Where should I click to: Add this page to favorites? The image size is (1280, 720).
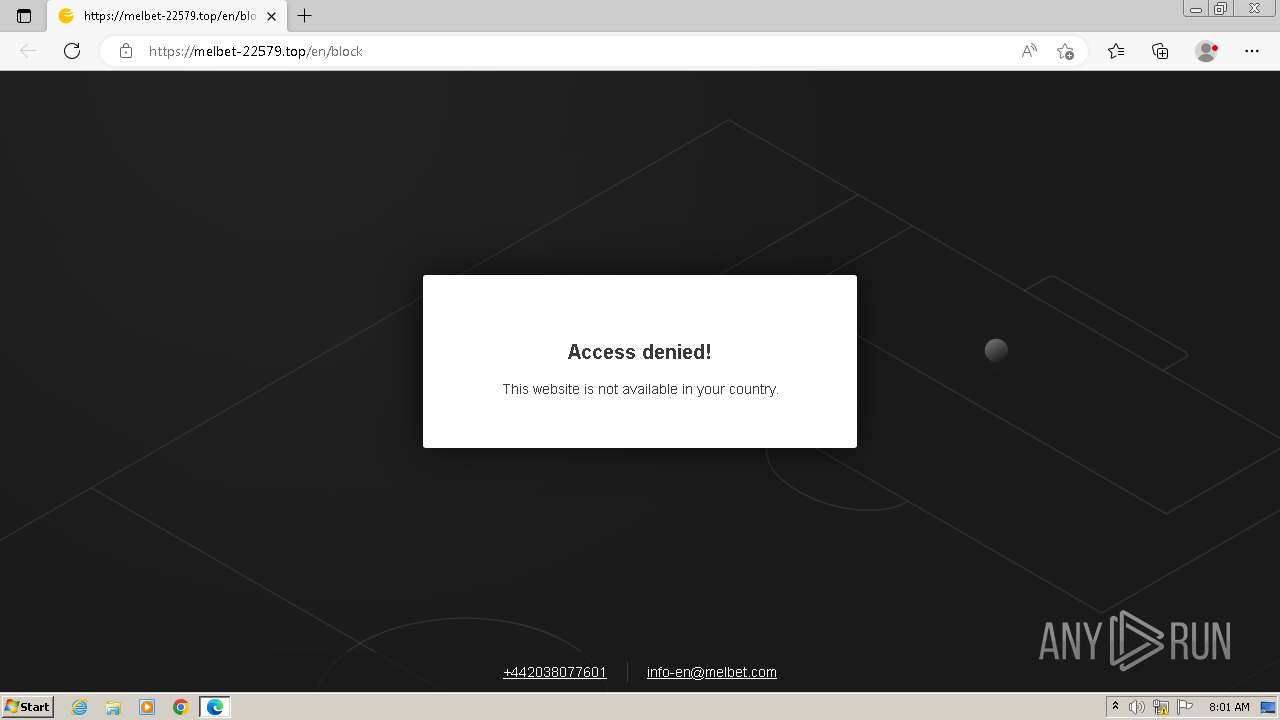point(1065,51)
